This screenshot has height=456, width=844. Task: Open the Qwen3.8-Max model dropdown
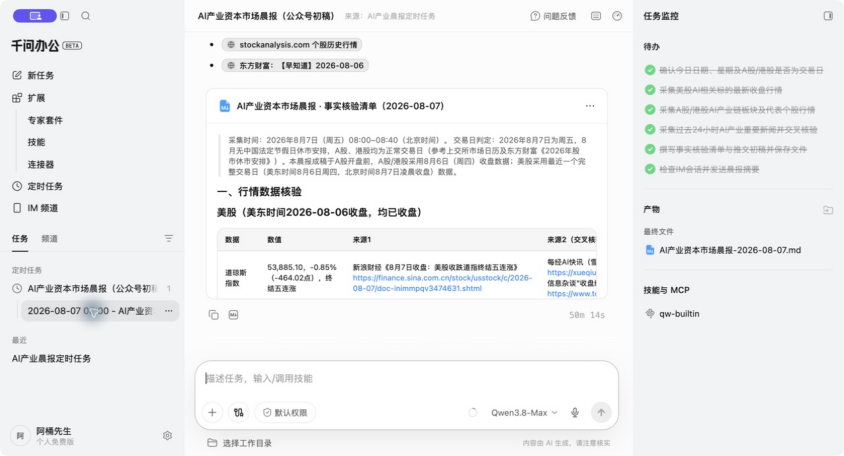524,412
